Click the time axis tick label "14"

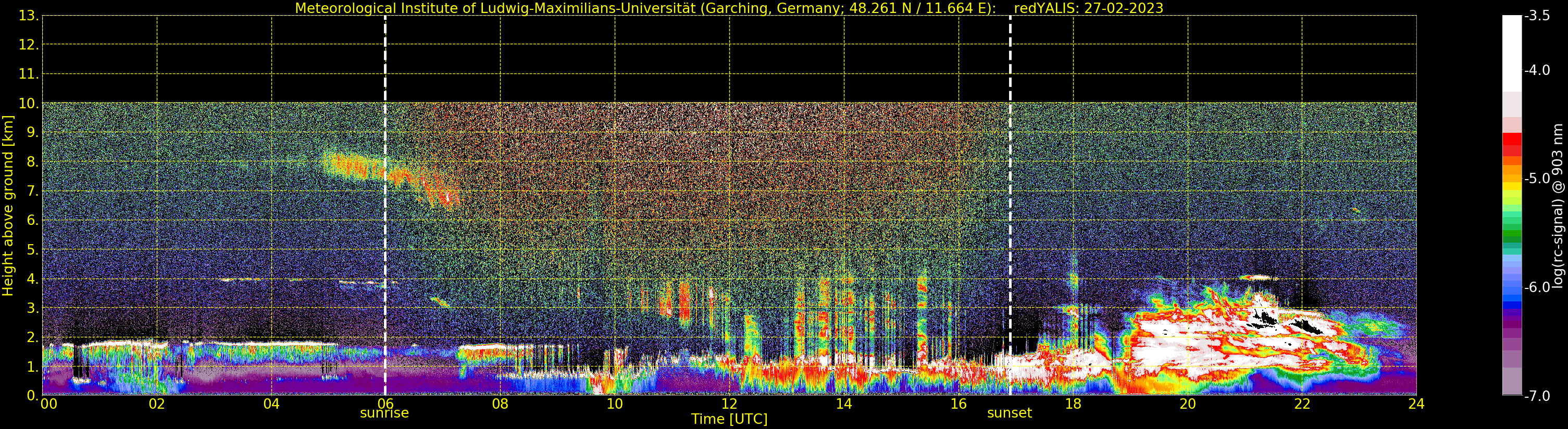click(x=844, y=403)
